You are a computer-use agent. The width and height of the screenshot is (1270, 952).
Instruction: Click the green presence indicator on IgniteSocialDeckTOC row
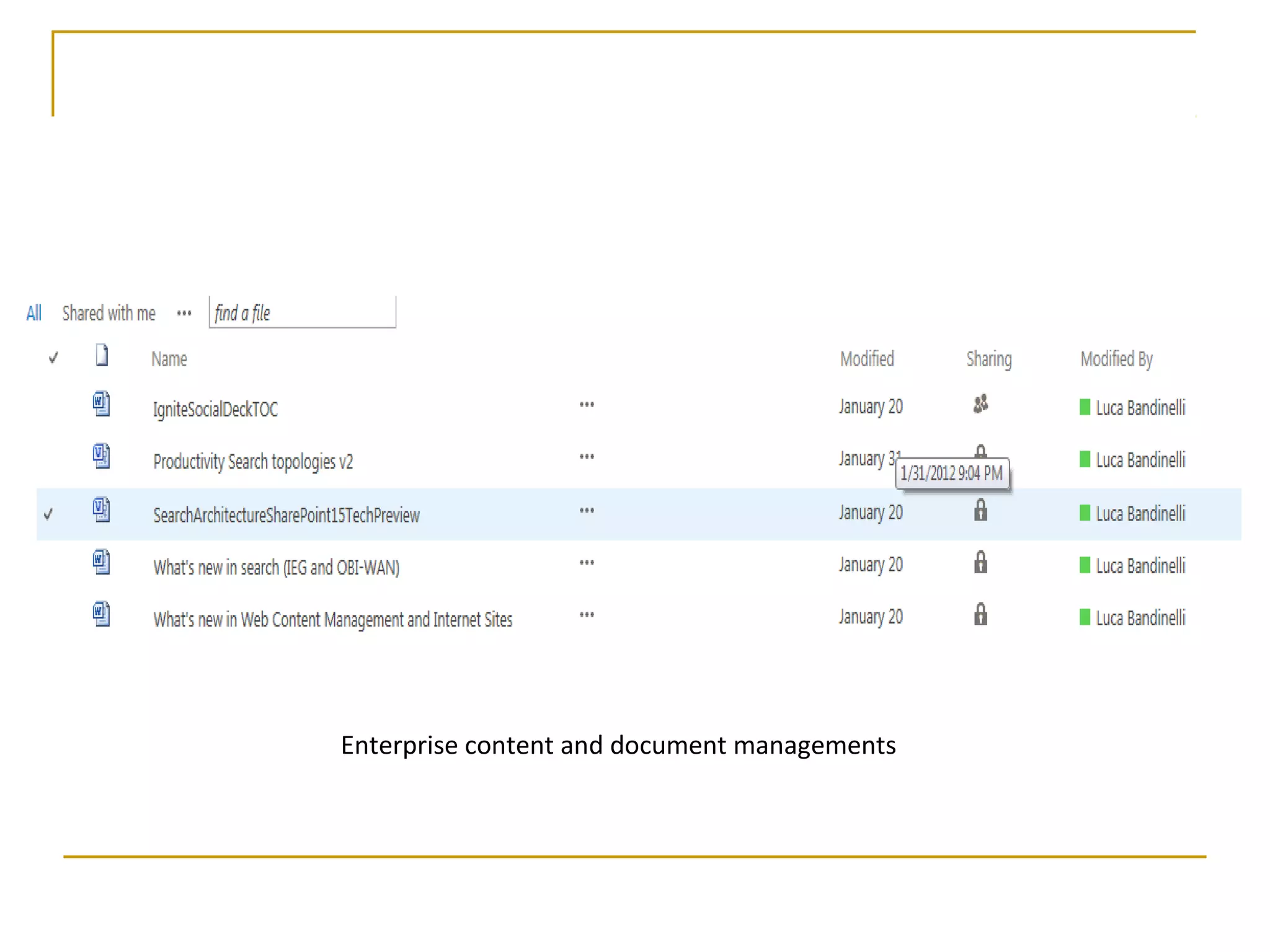(x=1085, y=407)
